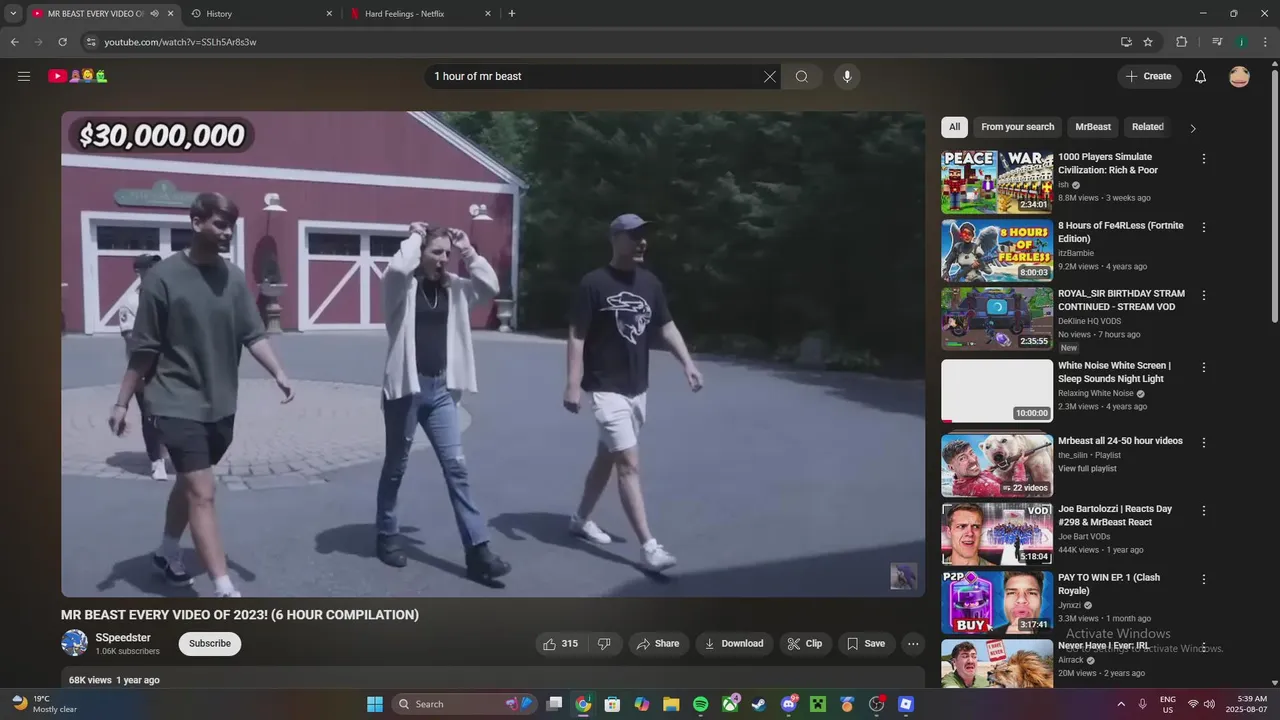Select the All filter chip

click(x=954, y=127)
